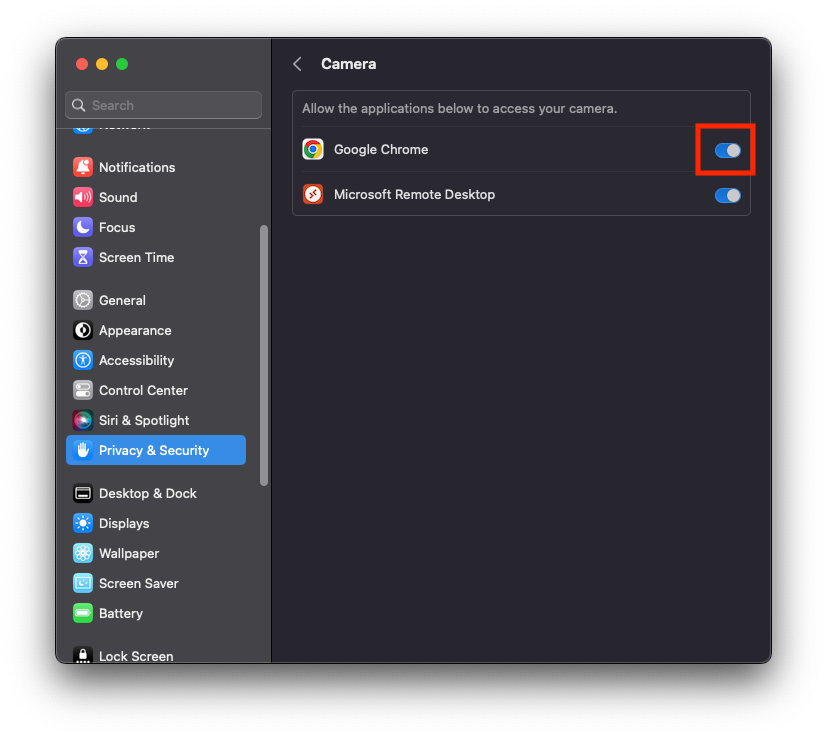This screenshot has height=737, width=827.
Task: Go back using the chevron arrow
Action: [x=297, y=64]
